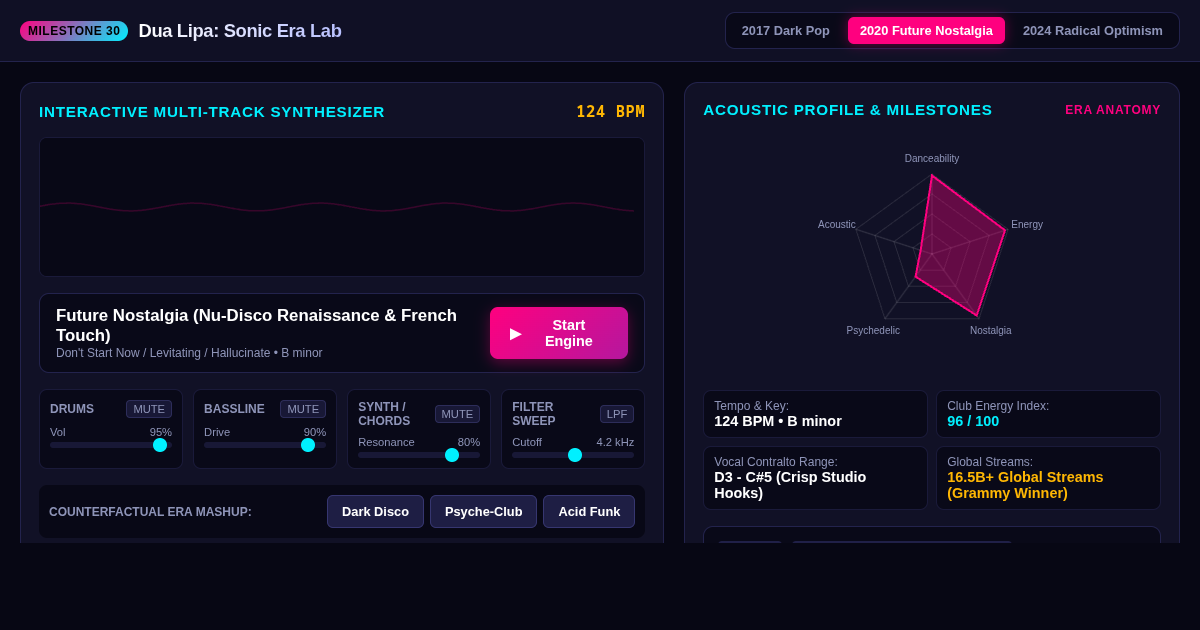Screen dimensions: 1200x630
Task: Click the Resonance 80% value
Action: point(469,442)
